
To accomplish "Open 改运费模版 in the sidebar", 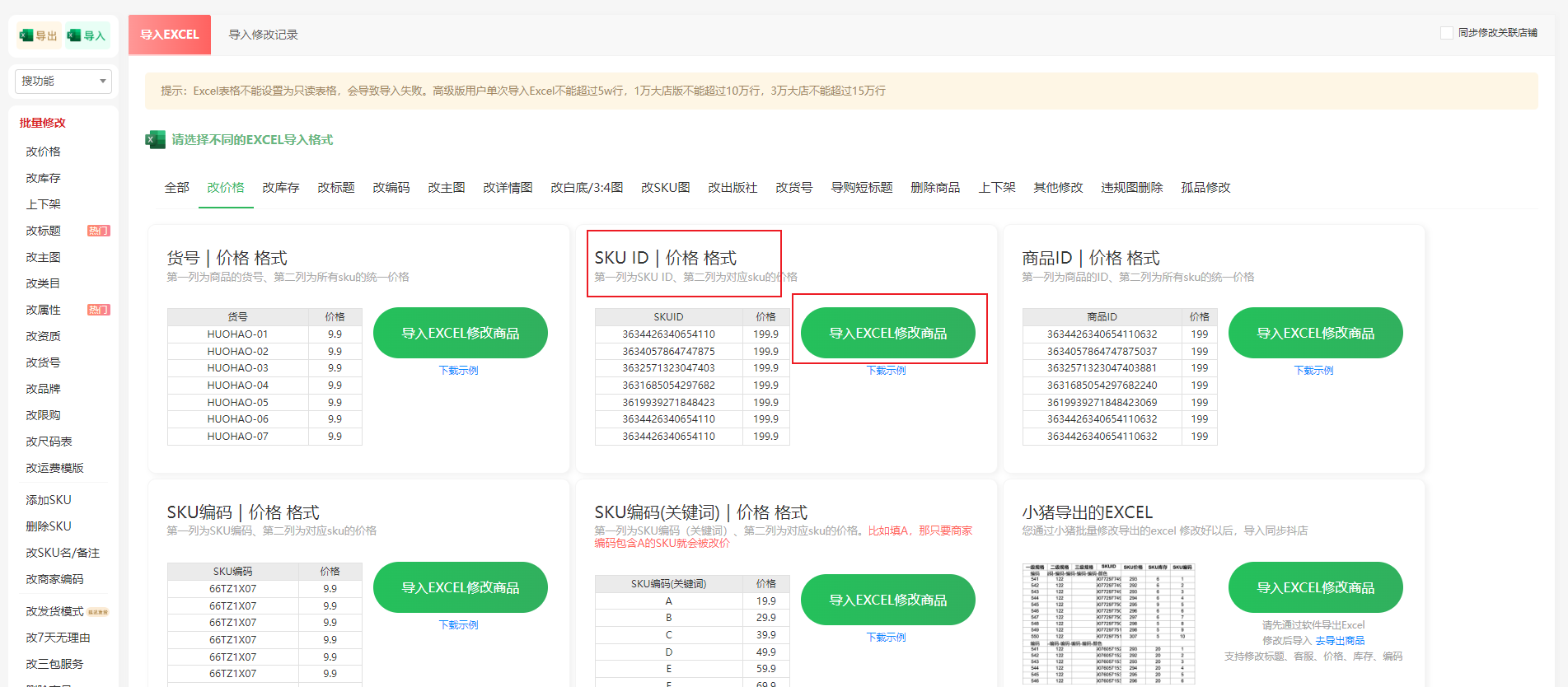I will pyautogui.click(x=54, y=468).
